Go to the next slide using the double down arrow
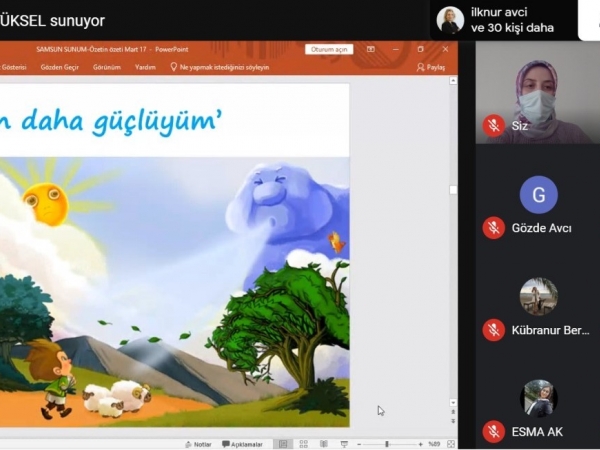This screenshot has height=450, width=600. click(453, 421)
